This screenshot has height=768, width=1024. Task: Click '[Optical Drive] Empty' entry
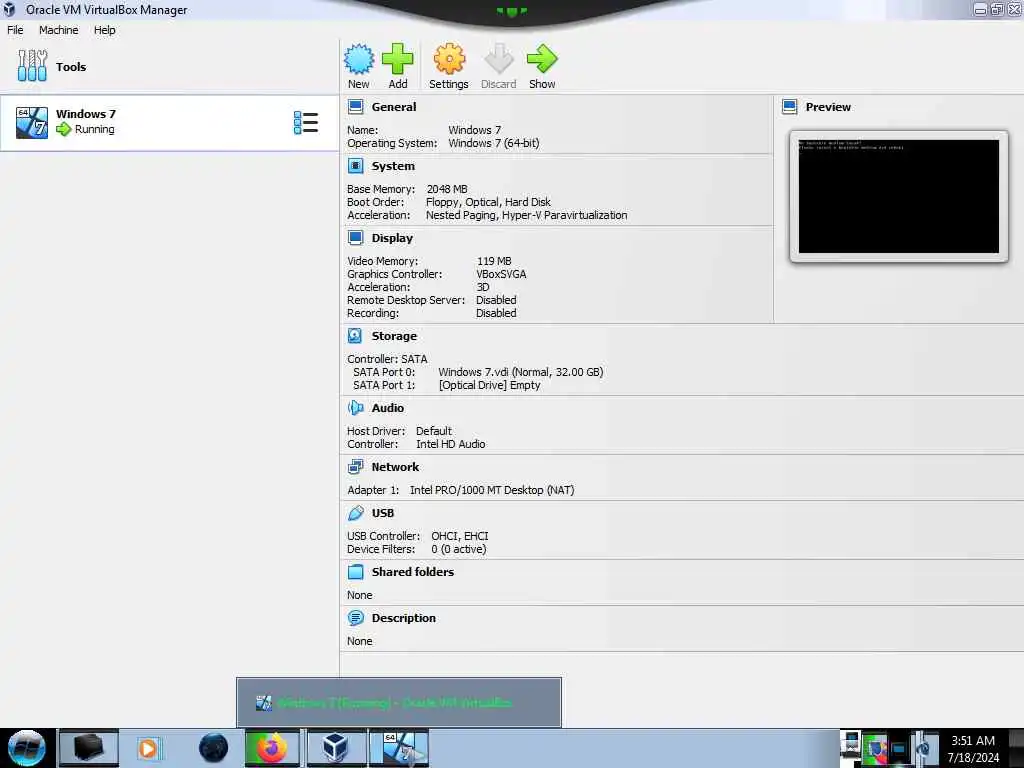[490, 385]
